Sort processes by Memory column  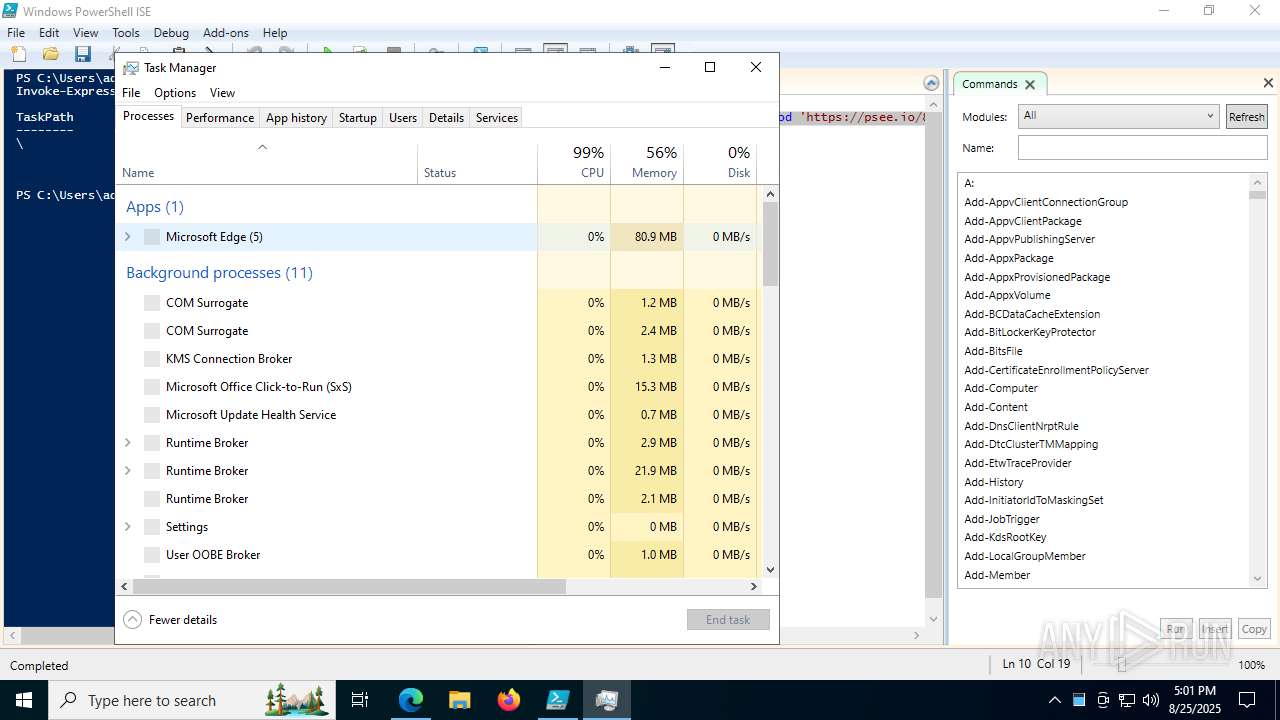click(x=647, y=163)
